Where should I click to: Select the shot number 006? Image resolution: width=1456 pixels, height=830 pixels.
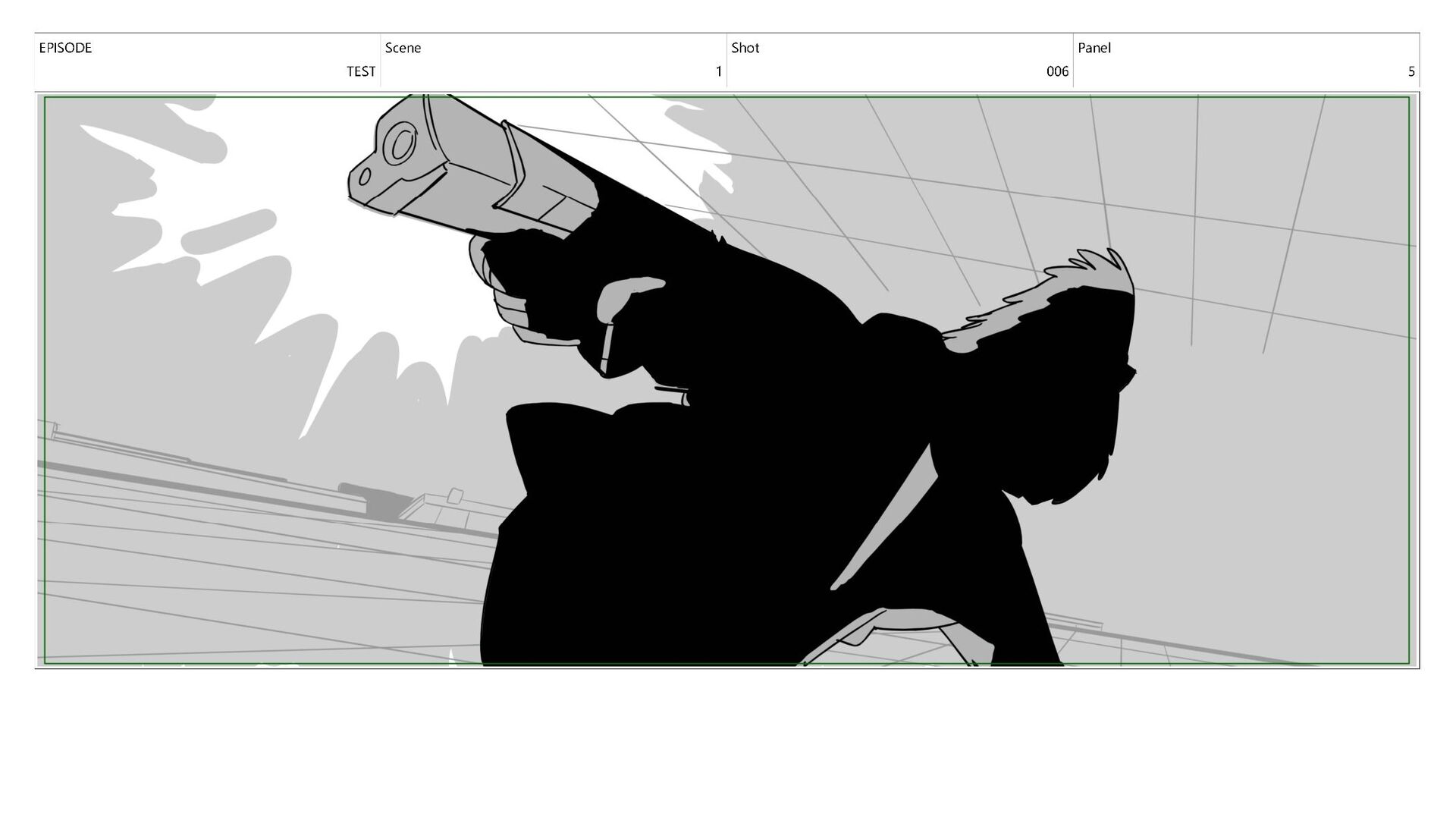coord(1057,71)
